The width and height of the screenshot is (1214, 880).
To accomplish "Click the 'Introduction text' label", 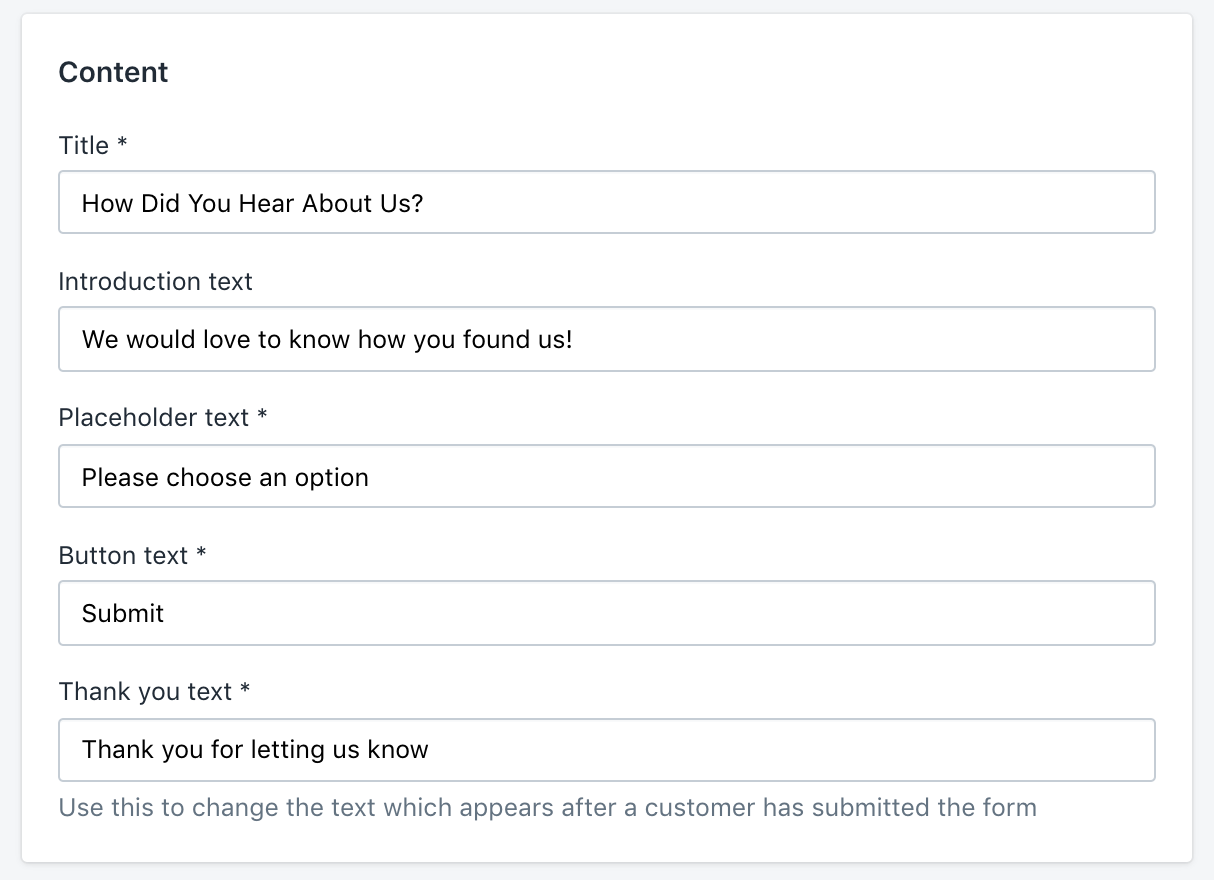I will pyautogui.click(x=155, y=282).
